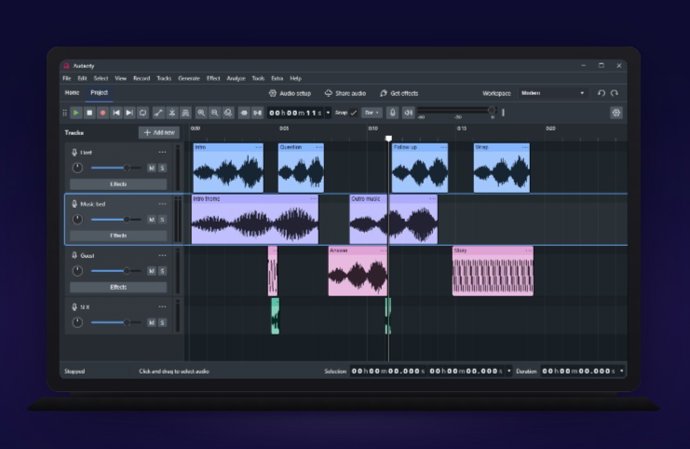Skip to the start of the project
This screenshot has height=449, width=690.
tap(116, 113)
